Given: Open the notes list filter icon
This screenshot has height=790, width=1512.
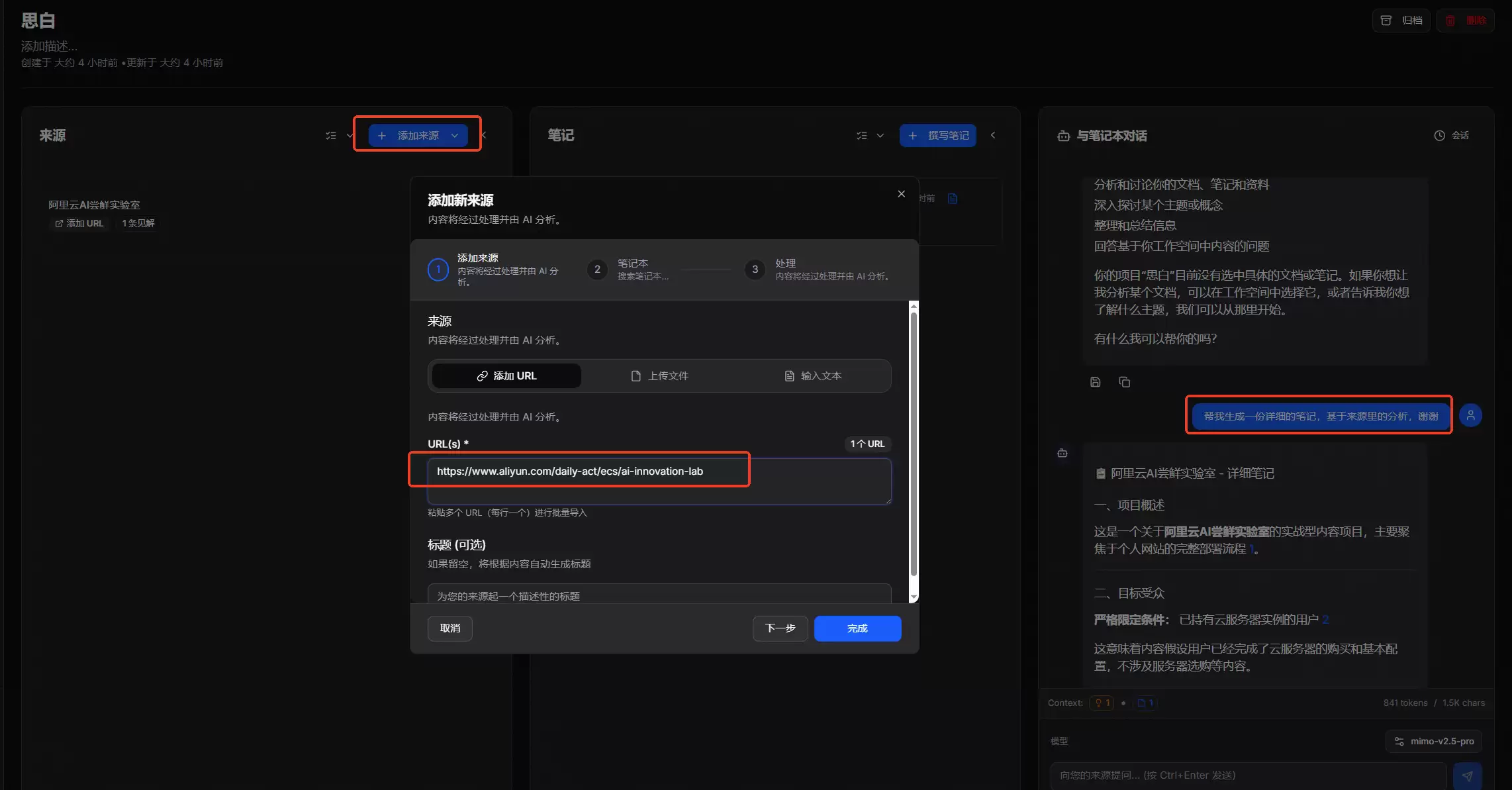Looking at the screenshot, I should click(861, 135).
